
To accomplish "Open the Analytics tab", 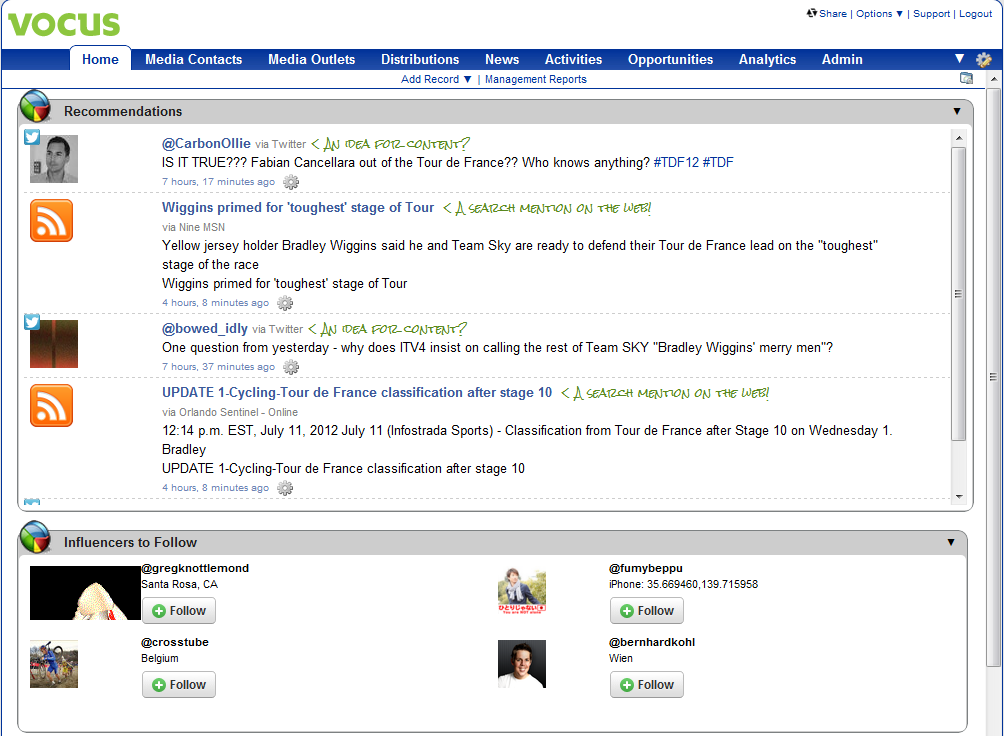I will point(767,60).
